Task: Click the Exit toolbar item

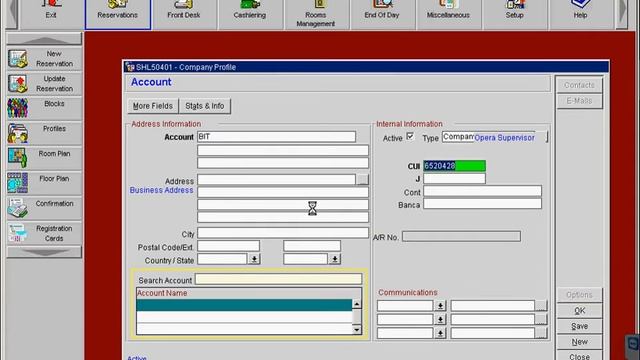Action: [51, 14]
